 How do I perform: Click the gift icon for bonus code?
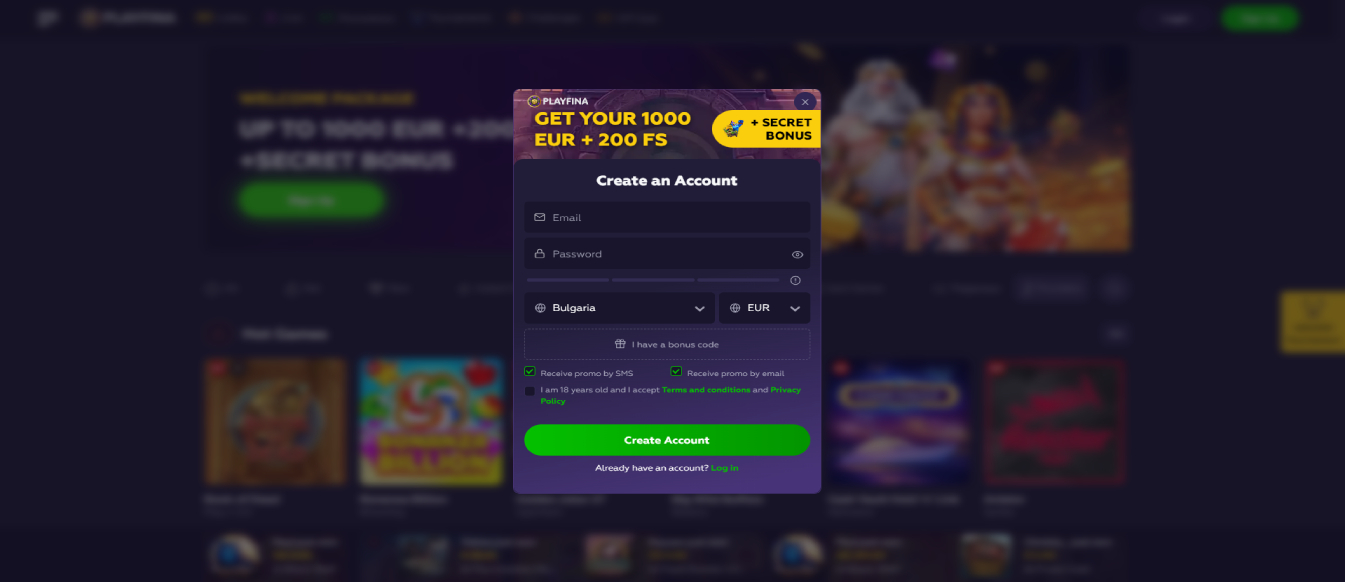(620, 344)
